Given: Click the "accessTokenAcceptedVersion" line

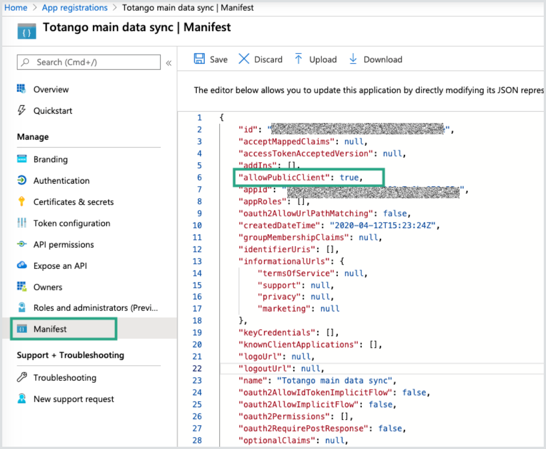Looking at the screenshot, I should [322, 153].
